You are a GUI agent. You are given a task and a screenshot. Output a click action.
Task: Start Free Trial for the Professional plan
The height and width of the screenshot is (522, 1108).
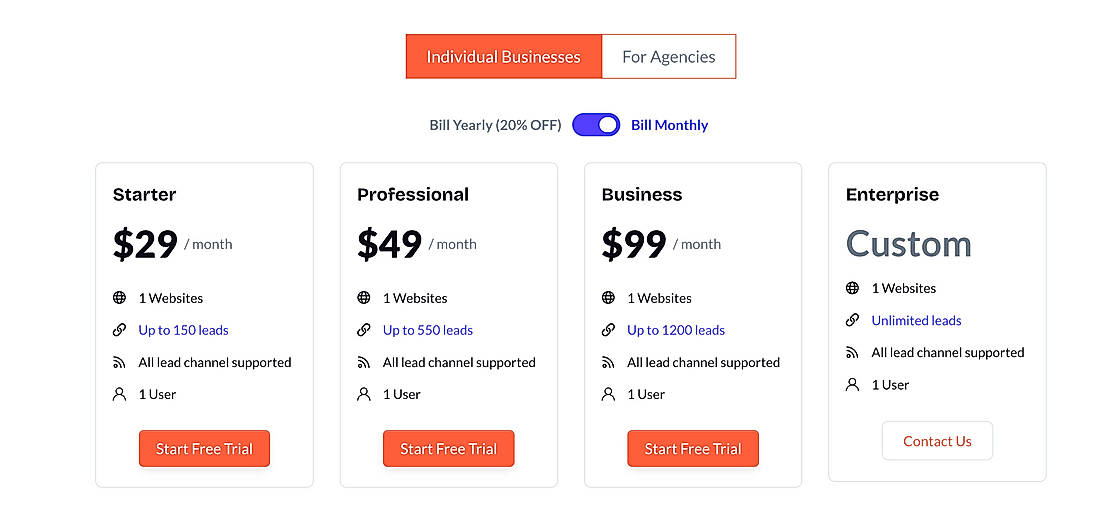448,449
